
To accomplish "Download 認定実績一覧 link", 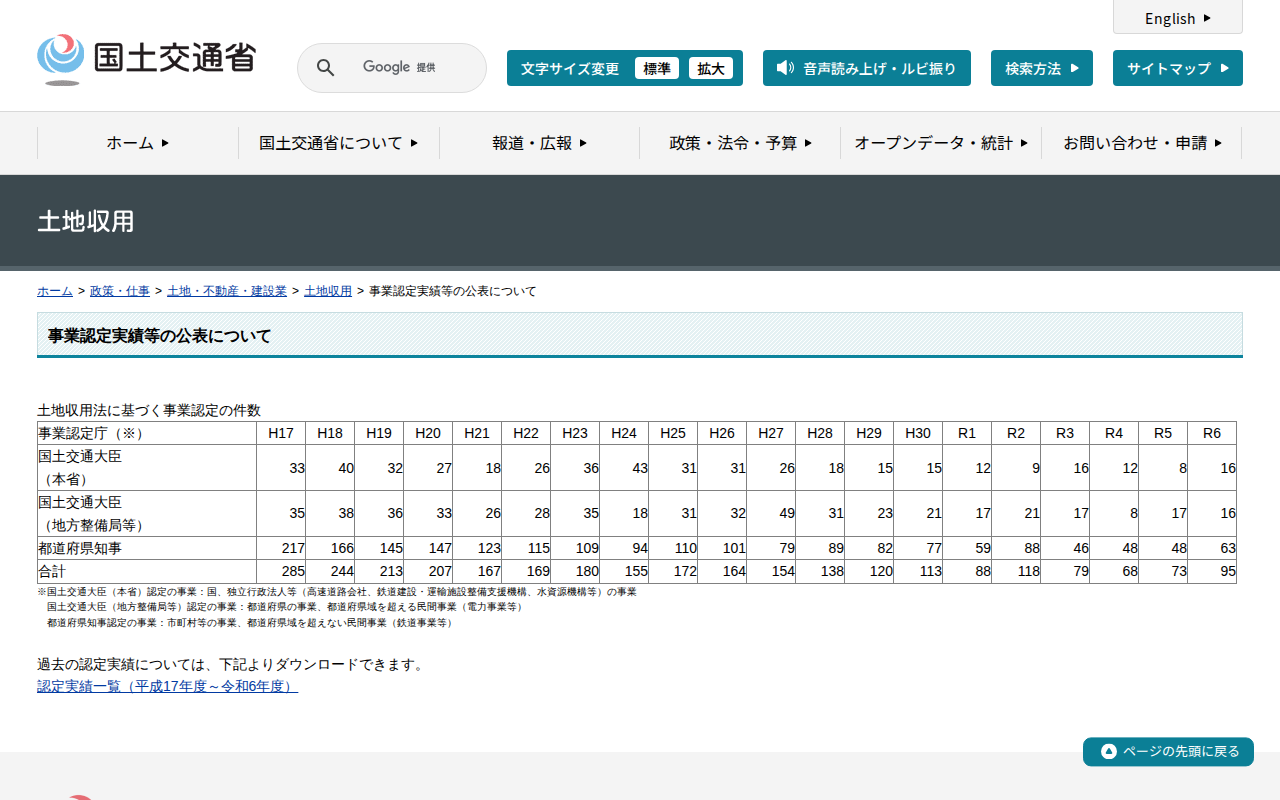I will (x=167, y=686).
